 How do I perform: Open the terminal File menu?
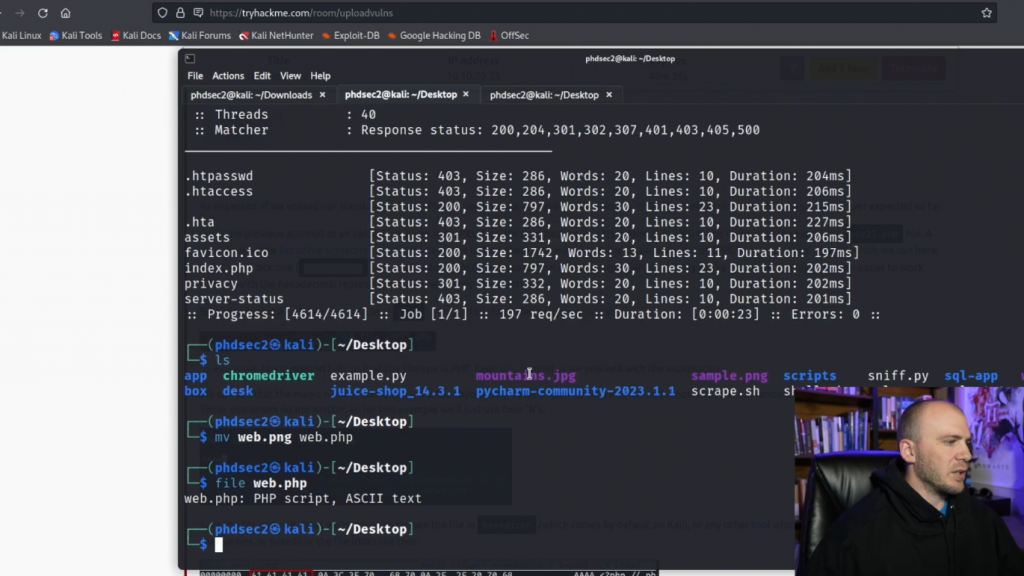(195, 76)
